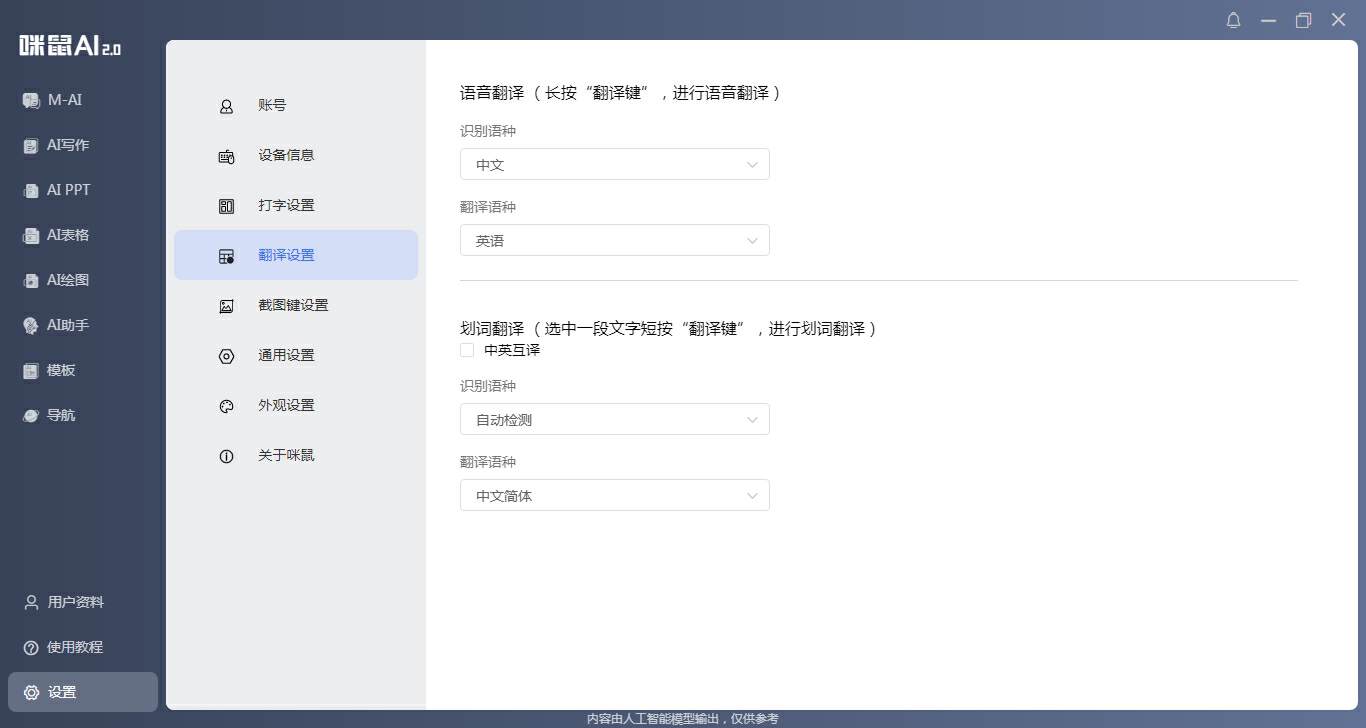
Task: Open the 中文简体 target language dropdown
Action: point(614,496)
